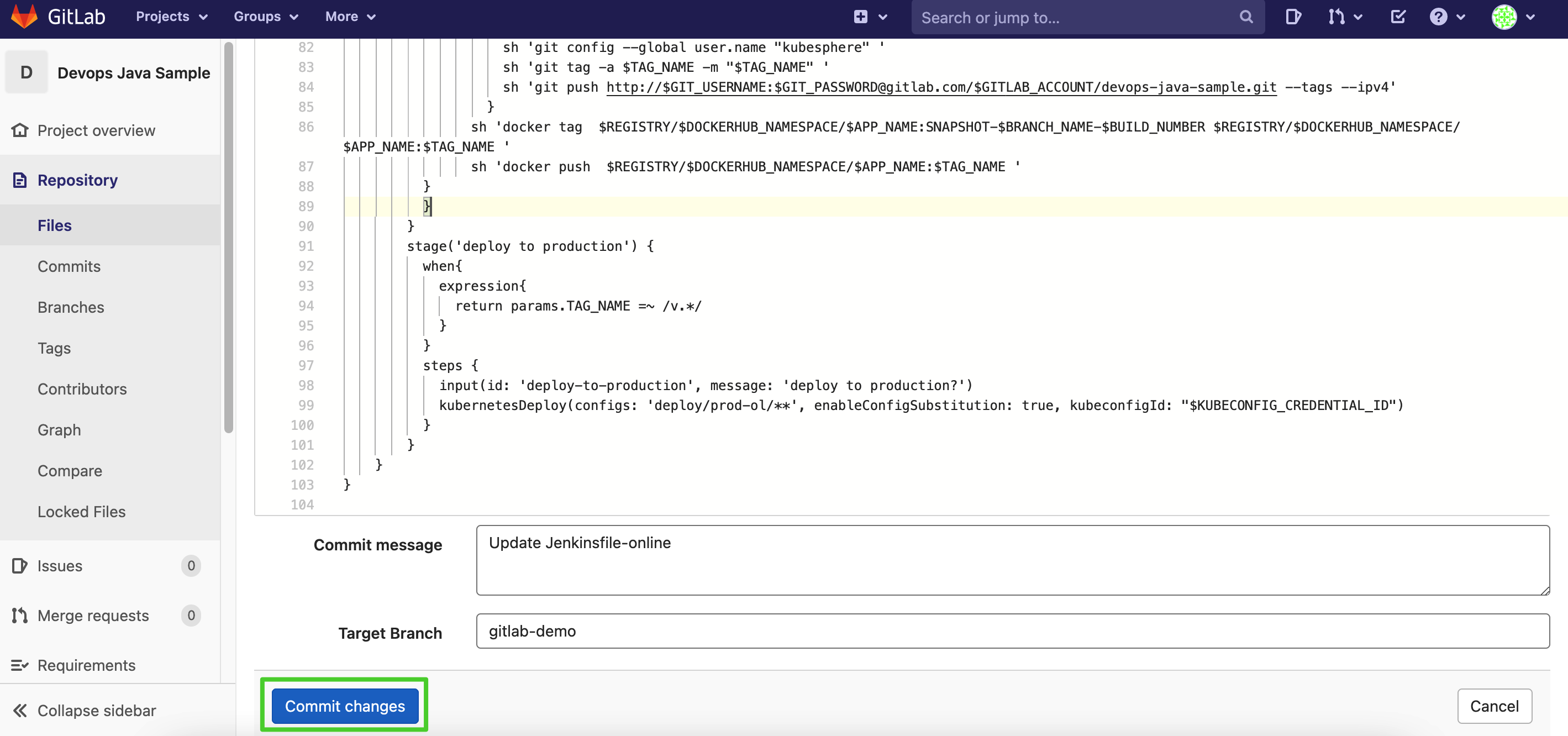Viewport: 1568px width, 736px height.
Task: Click the Cancel button
Action: tap(1494, 706)
